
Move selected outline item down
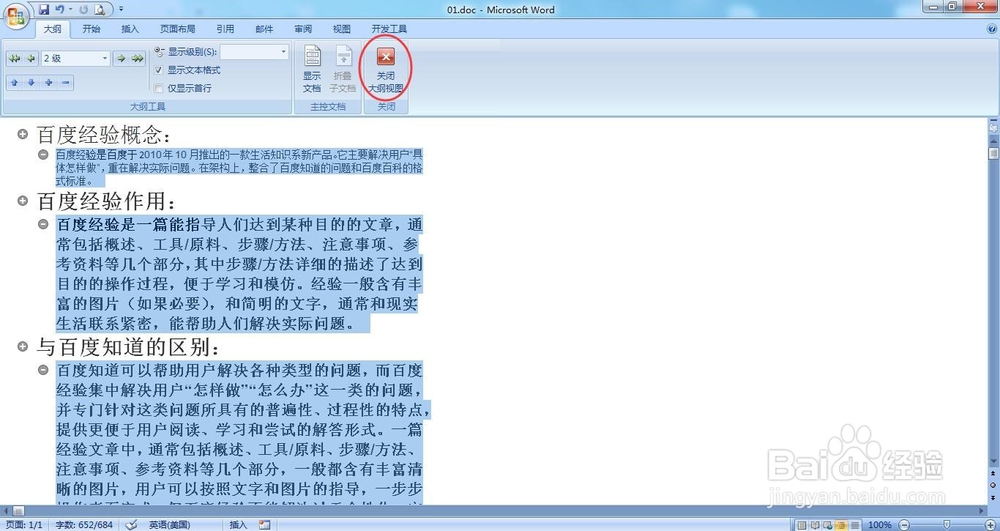31,82
